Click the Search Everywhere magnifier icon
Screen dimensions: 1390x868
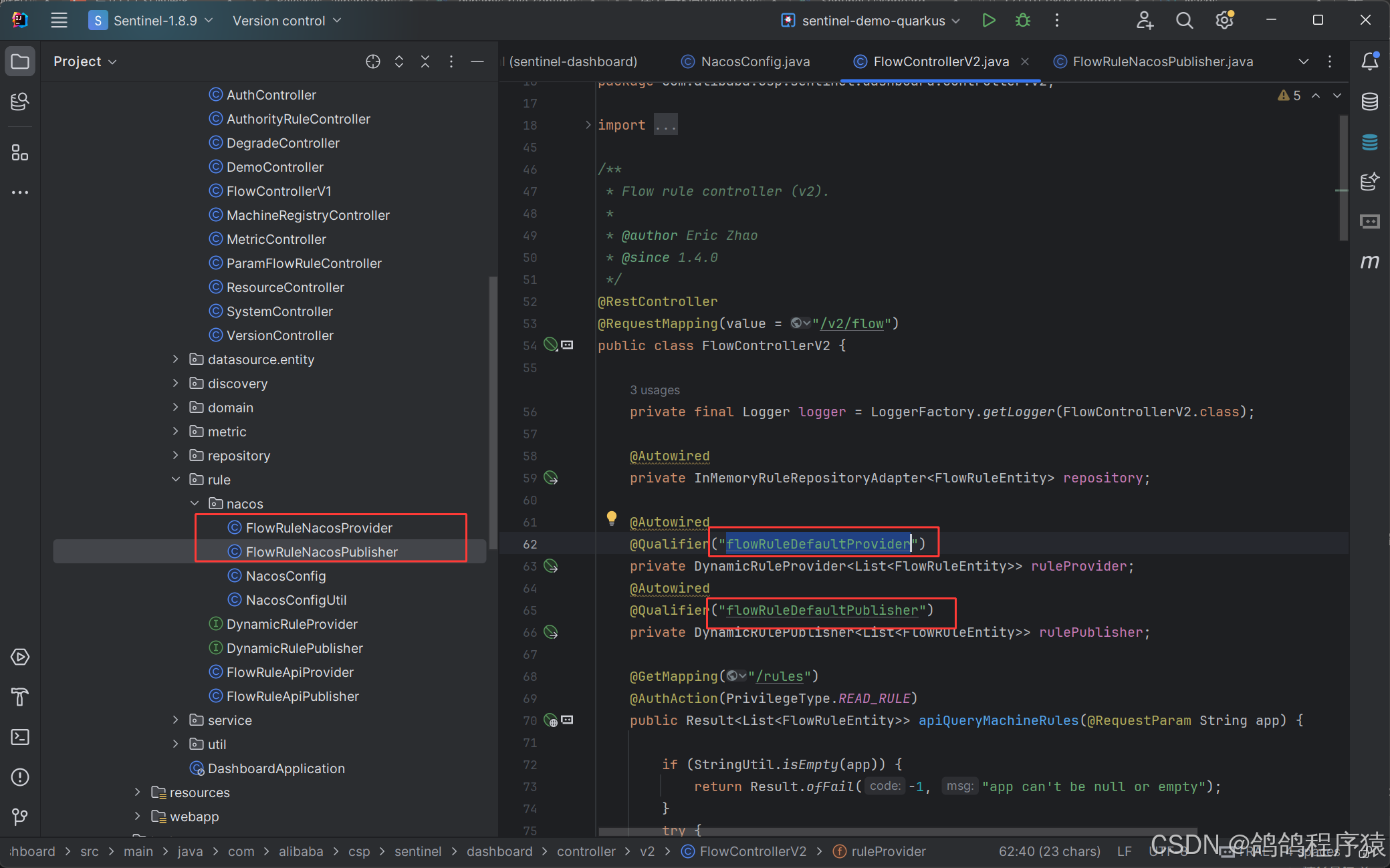click(x=1184, y=21)
